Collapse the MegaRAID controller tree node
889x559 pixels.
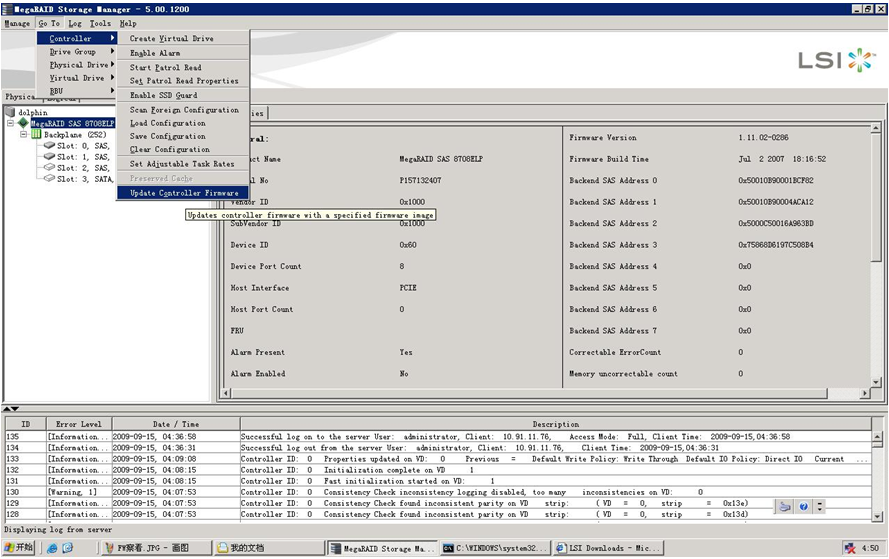tap(11, 124)
